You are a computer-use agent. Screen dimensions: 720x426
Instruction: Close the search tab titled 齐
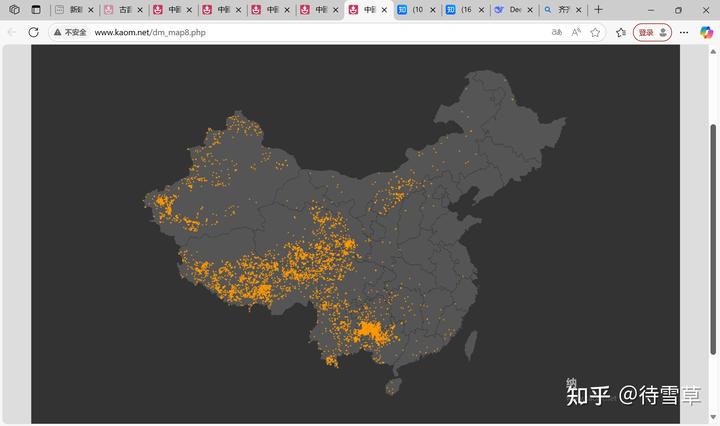click(579, 10)
